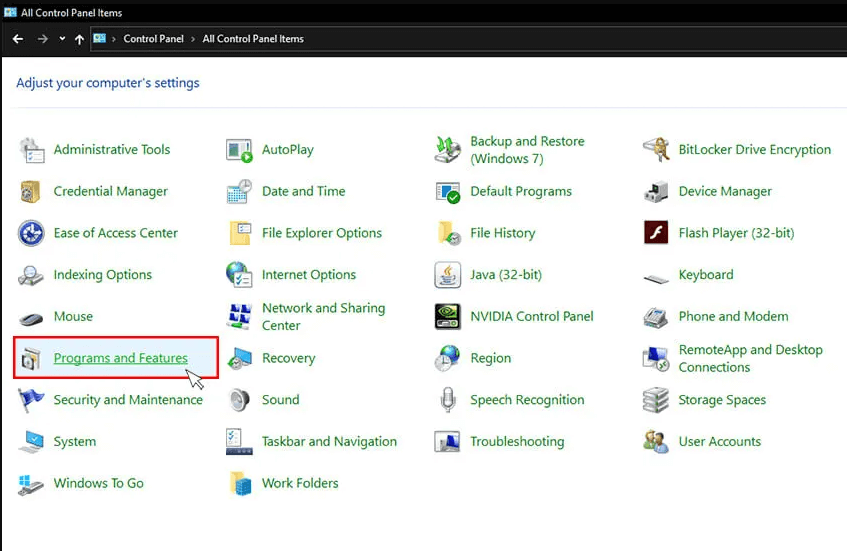Open the Ease of Access Center icon
847x551 pixels.
(x=31, y=233)
